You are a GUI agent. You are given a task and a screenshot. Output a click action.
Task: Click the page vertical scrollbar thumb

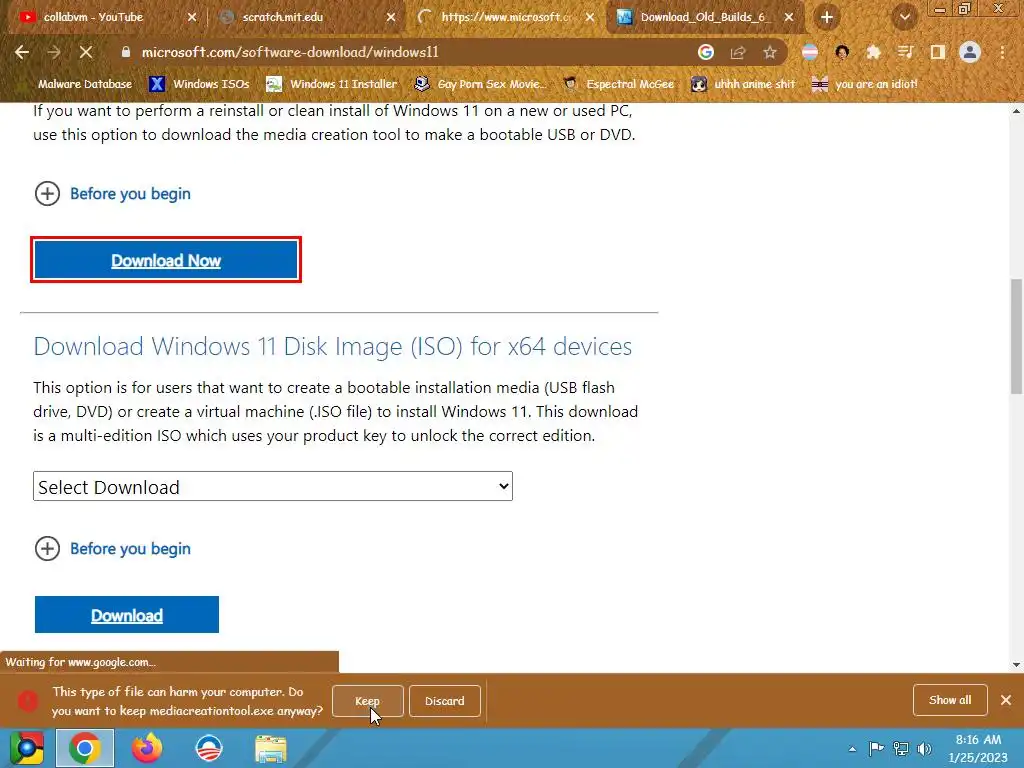point(1016,336)
